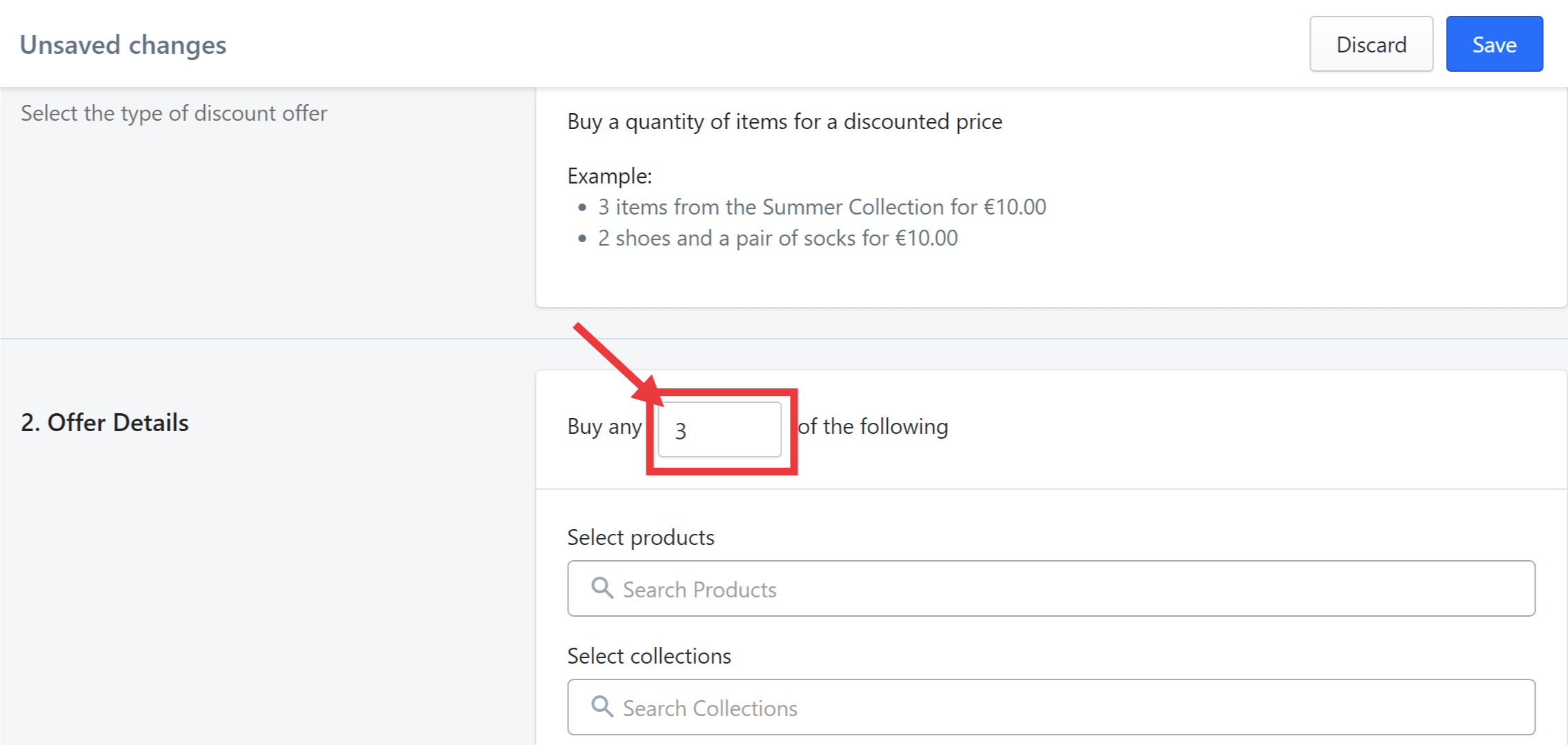
Task: Click the Buy any quantity input field
Action: [720, 430]
